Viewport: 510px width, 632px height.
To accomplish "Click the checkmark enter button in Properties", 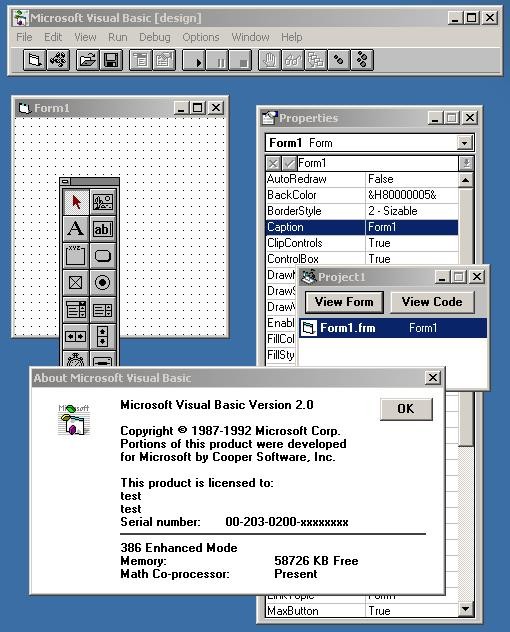I will tap(289, 163).
